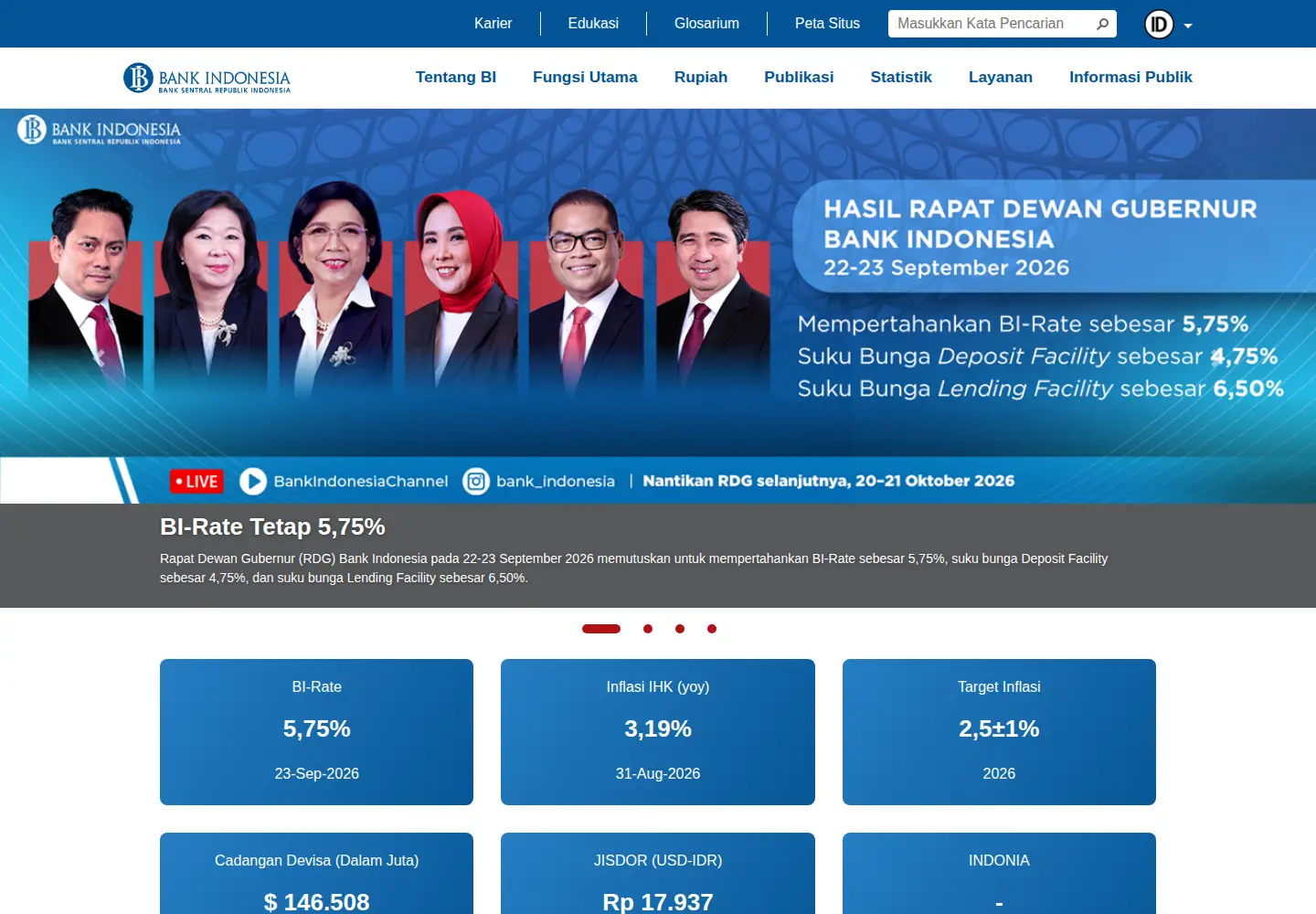This screenshot has width=1316, height=914.
Task: Open the BI-Rate 5,75% card
Action: coord(316,732)
